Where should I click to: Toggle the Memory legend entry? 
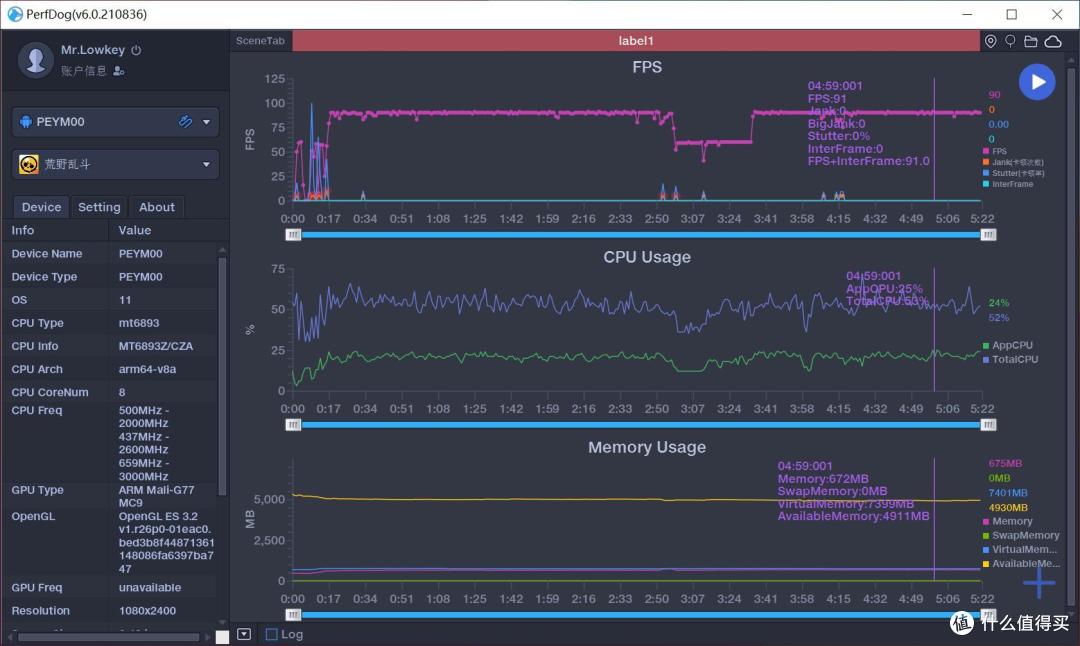point(1008,521)
